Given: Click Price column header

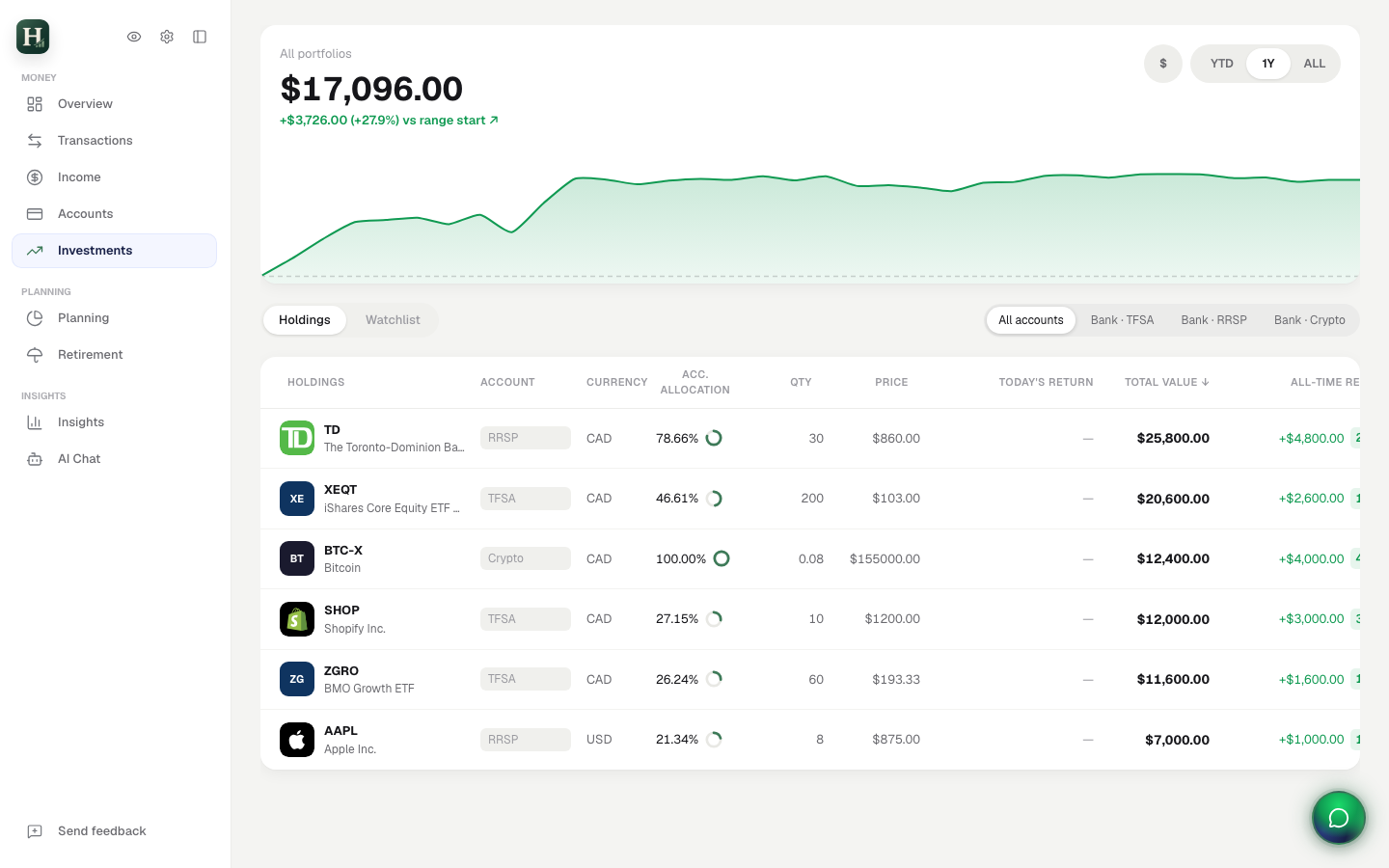Looking at the screenshot, I should (891, 383).
